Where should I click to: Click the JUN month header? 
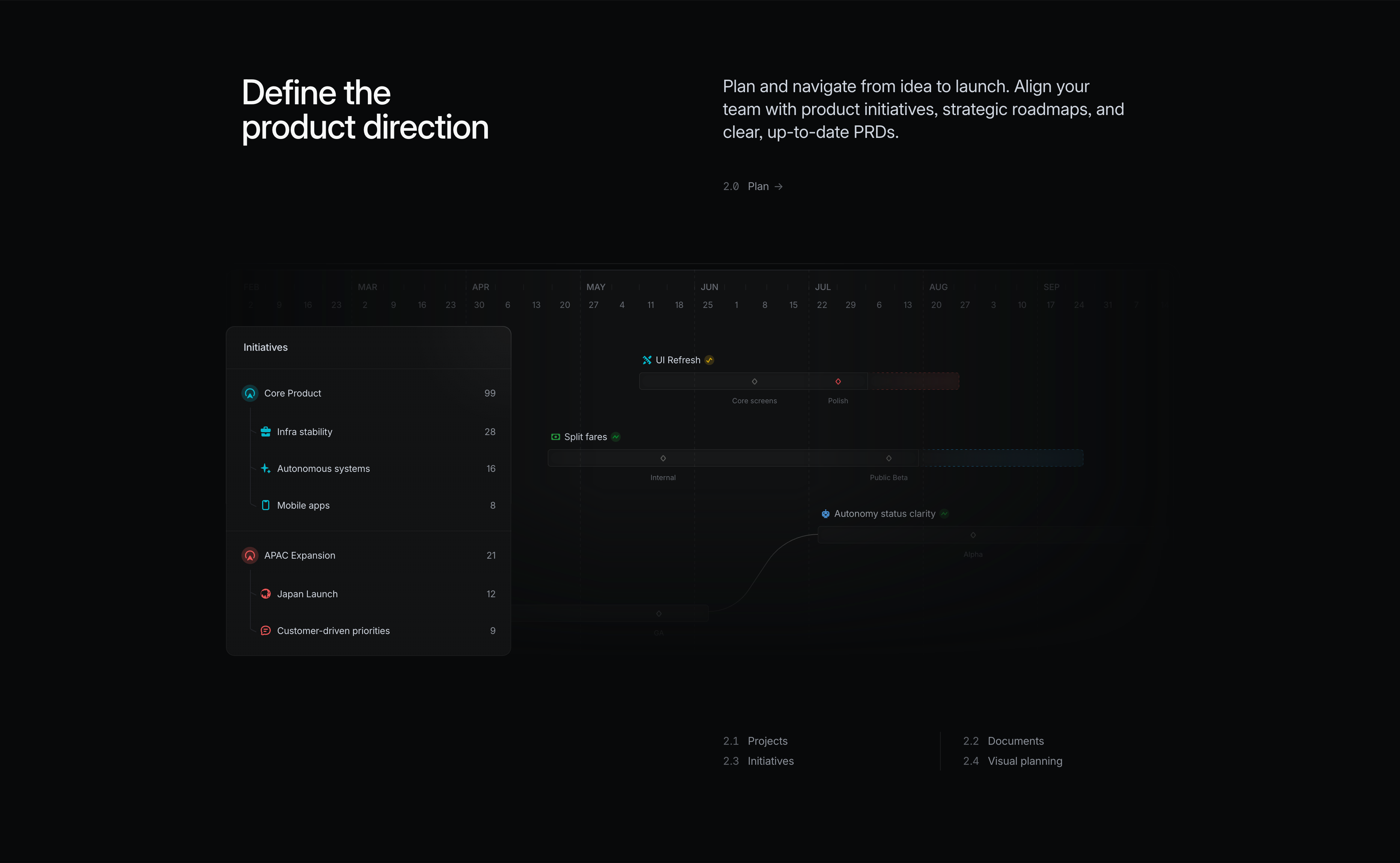[709, 287]
